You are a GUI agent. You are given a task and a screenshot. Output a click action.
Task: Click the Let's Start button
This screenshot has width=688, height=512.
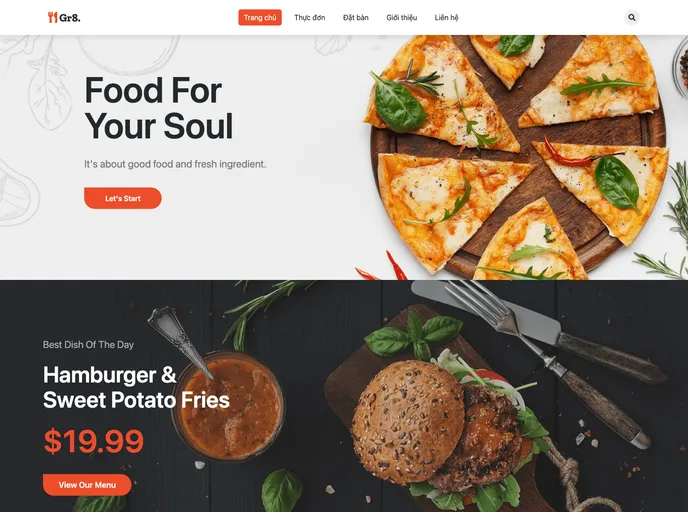pyautogui.click(x=123, y=198)
